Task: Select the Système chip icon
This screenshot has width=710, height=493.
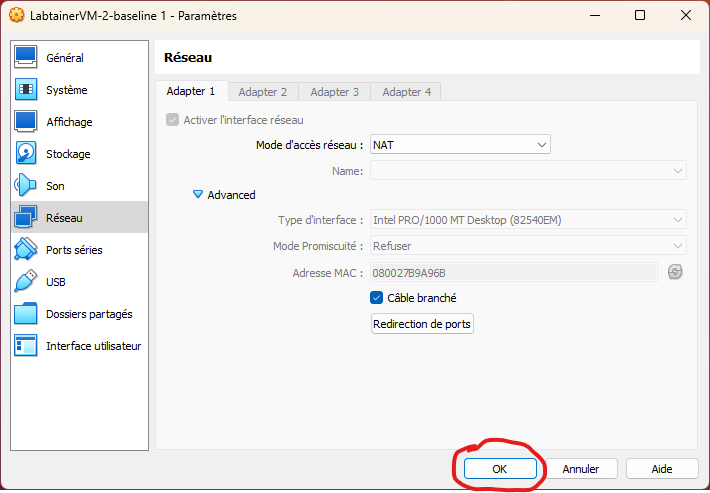Action: 26,90
